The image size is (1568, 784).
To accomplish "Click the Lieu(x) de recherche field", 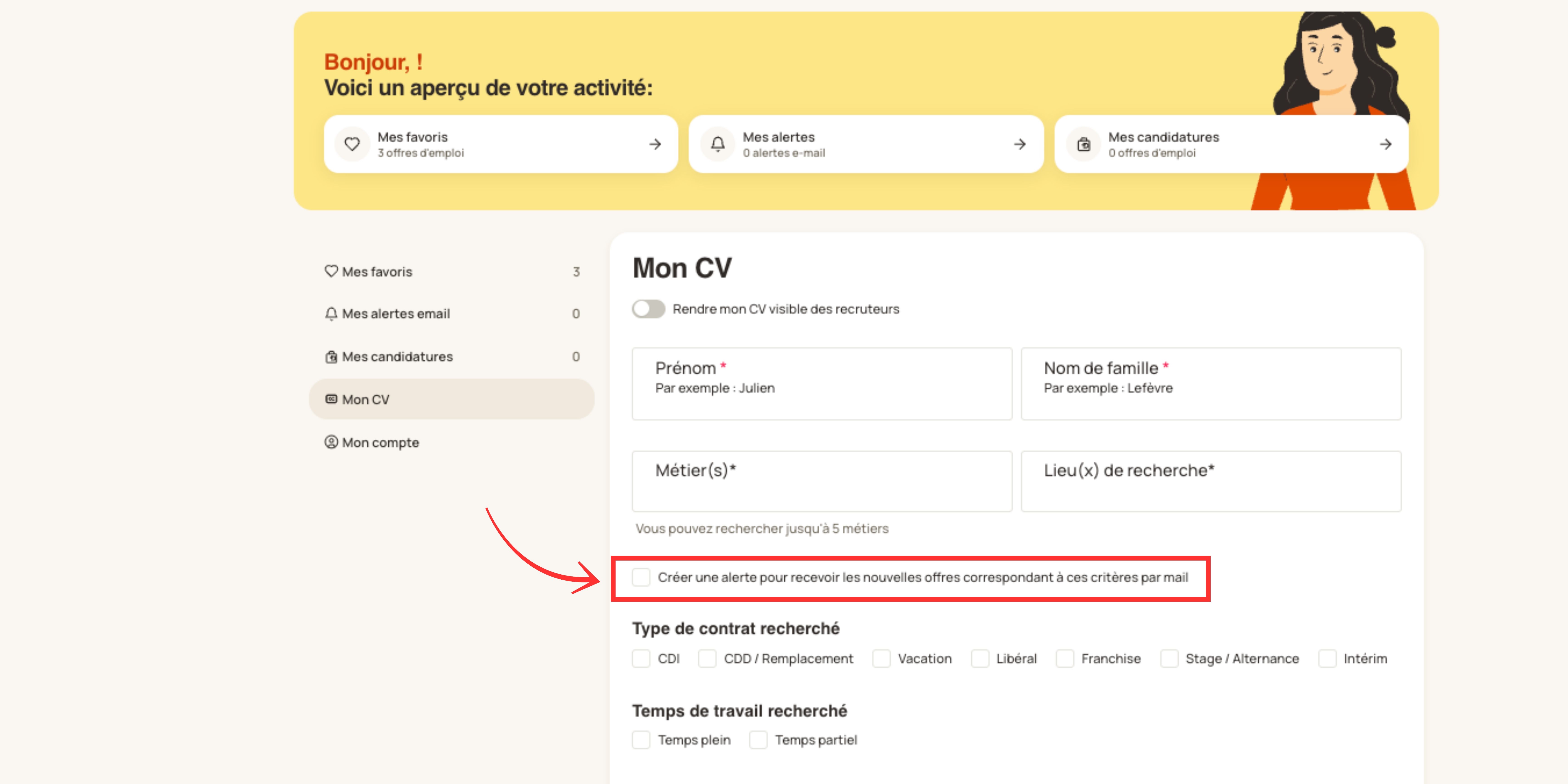I will click(1211, 481).
